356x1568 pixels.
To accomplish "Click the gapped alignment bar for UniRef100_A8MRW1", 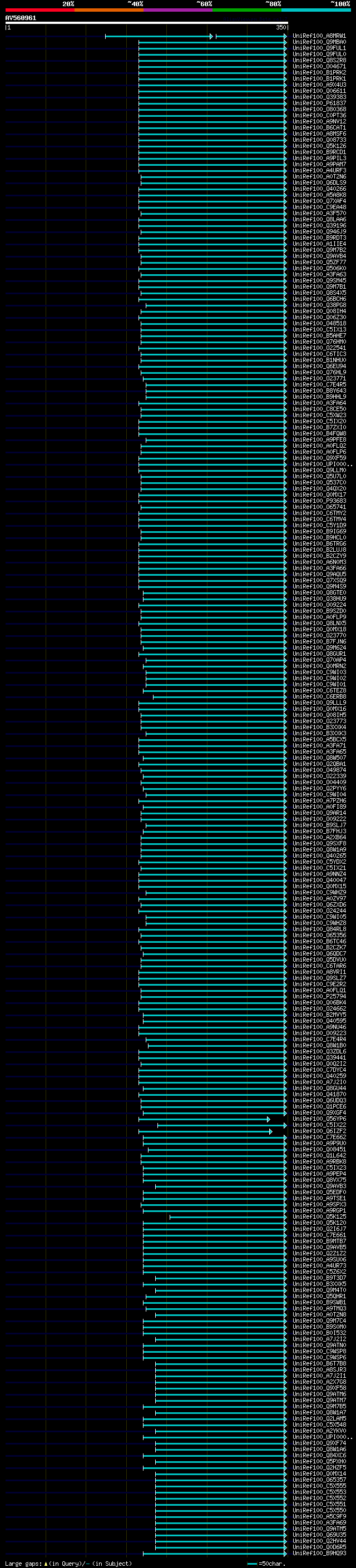I will coord(196,37).
